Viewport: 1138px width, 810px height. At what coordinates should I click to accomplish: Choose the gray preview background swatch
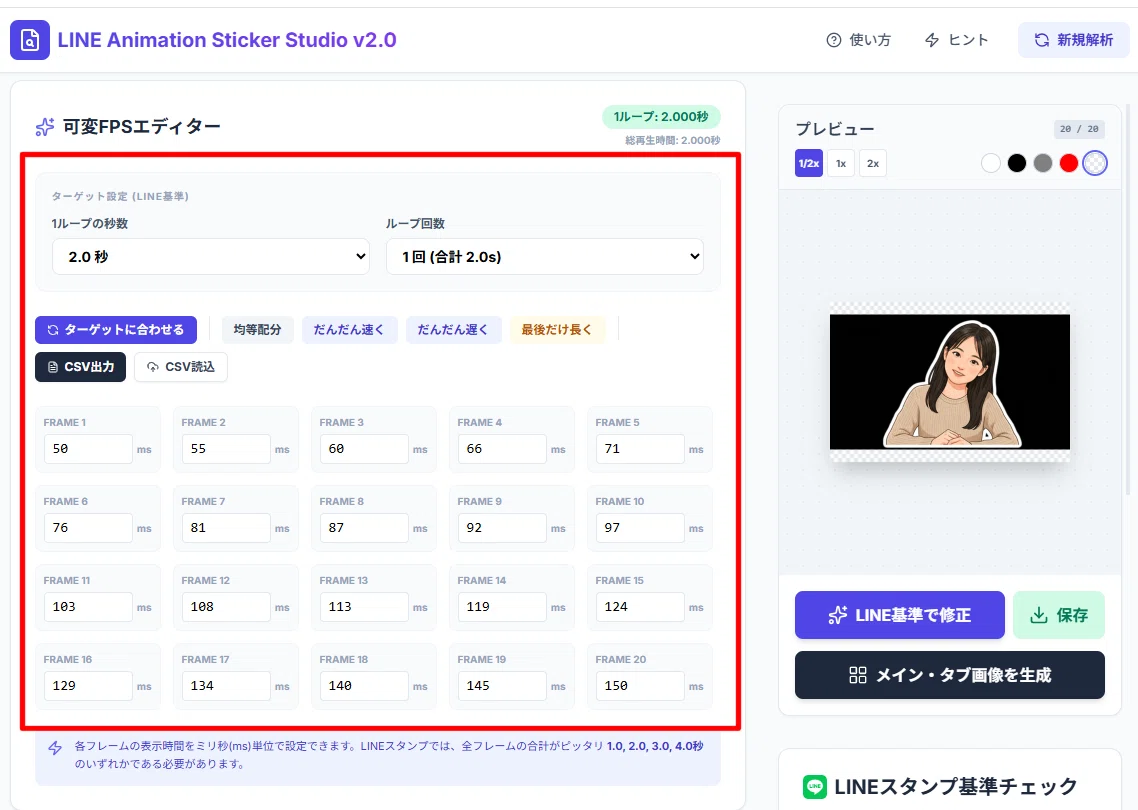1043,163
